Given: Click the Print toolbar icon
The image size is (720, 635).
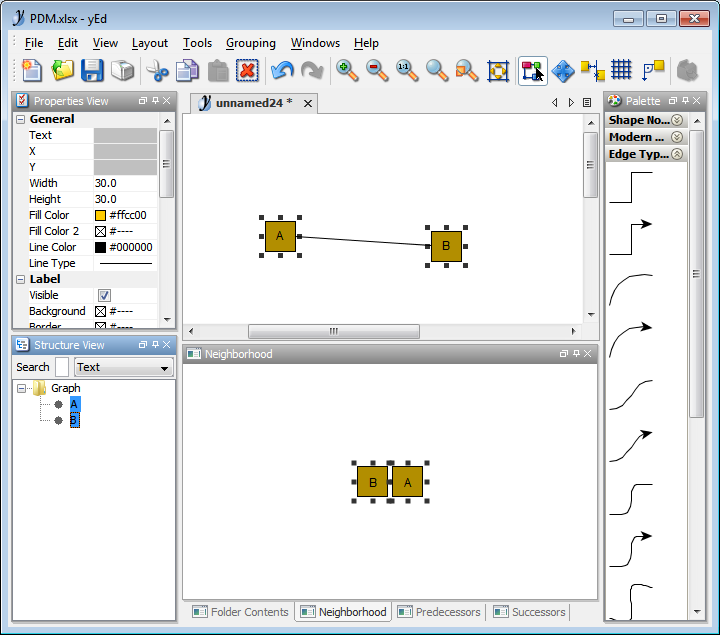Looking at the screenshot, I should 122,71.
